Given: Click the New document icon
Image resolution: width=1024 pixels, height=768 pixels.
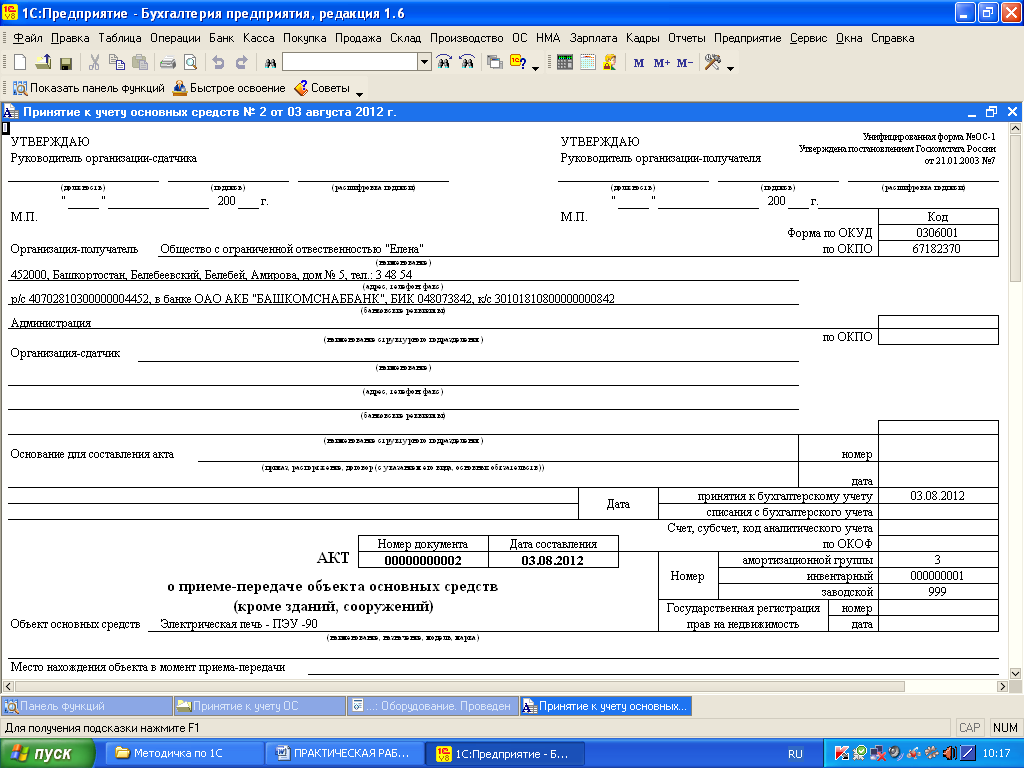Looking at the screenshot, I should coord(20,63).
